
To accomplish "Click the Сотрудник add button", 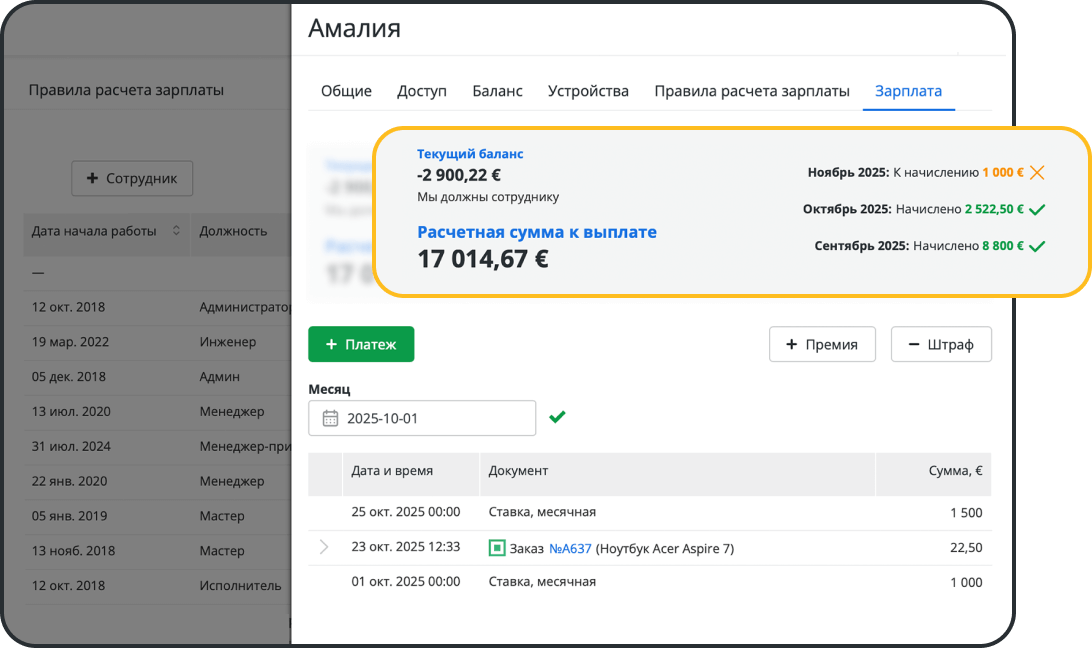I will coord(132,178).
